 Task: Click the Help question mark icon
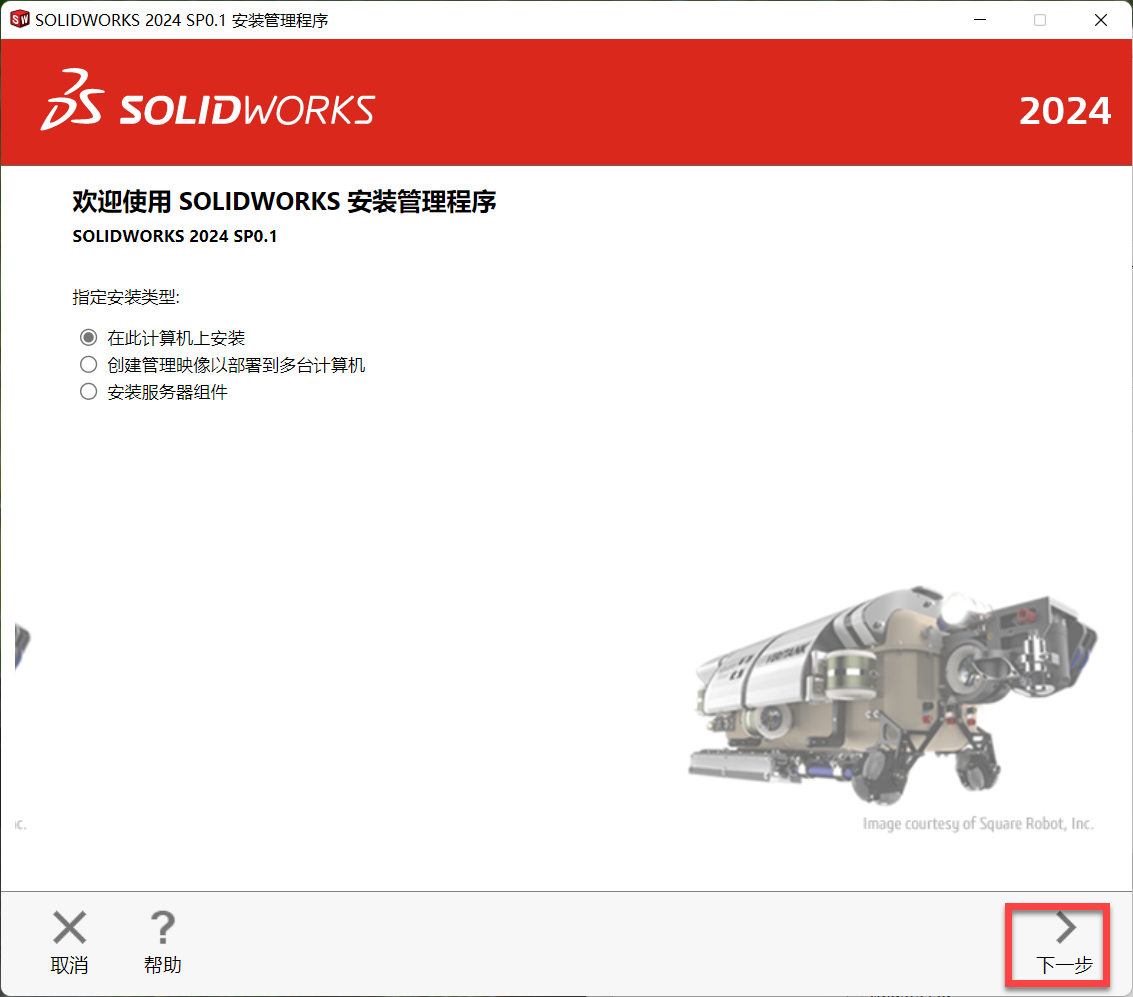[162, 928]
